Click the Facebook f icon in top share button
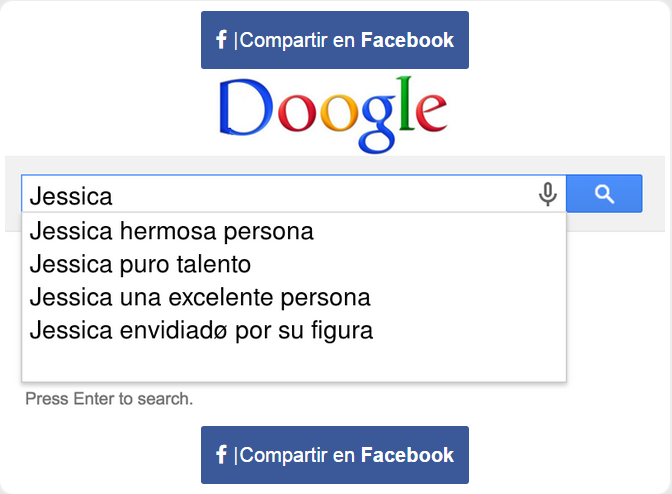672x494 pixels. [221, 40]
